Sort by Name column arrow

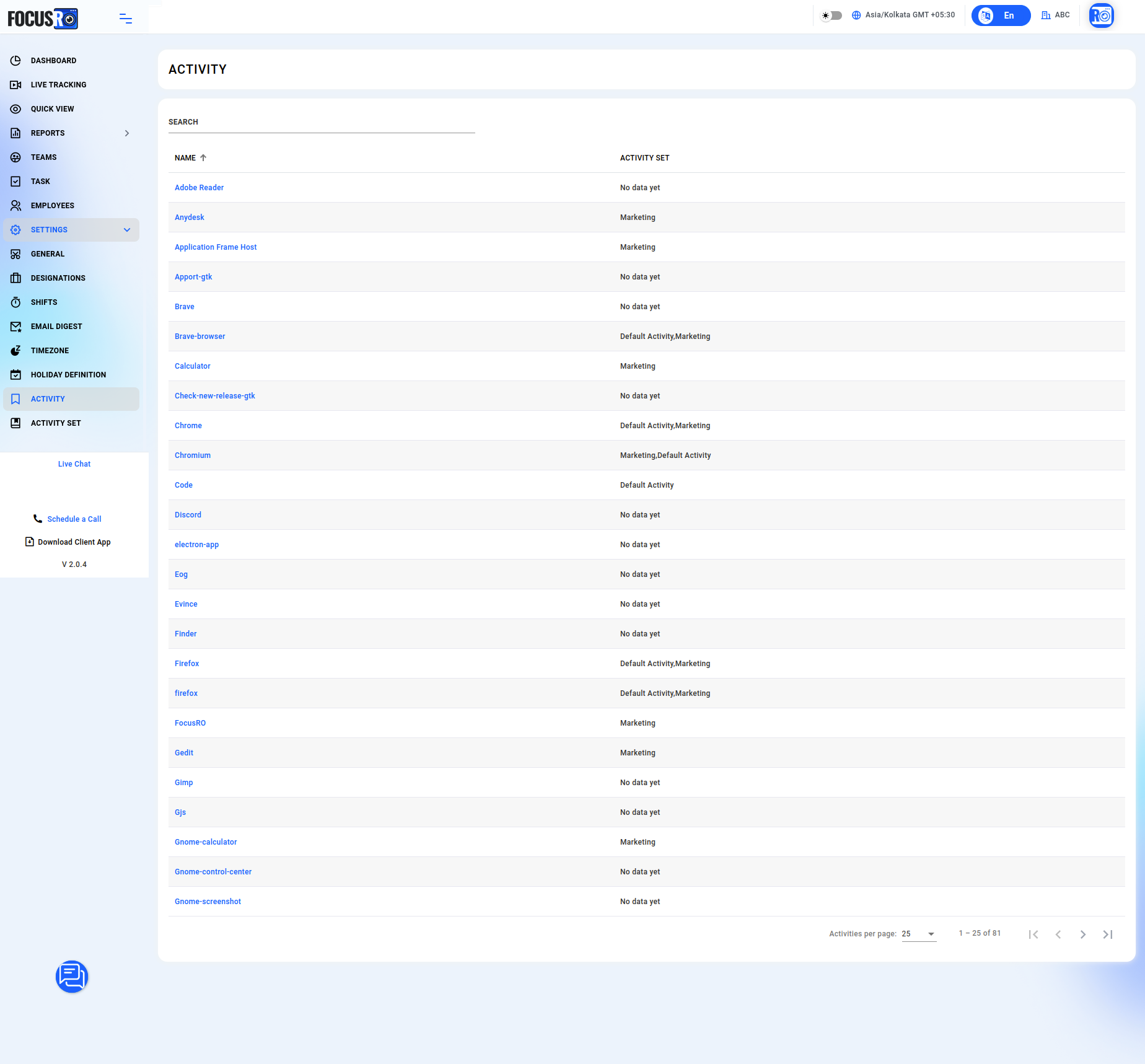click(203, 158)
